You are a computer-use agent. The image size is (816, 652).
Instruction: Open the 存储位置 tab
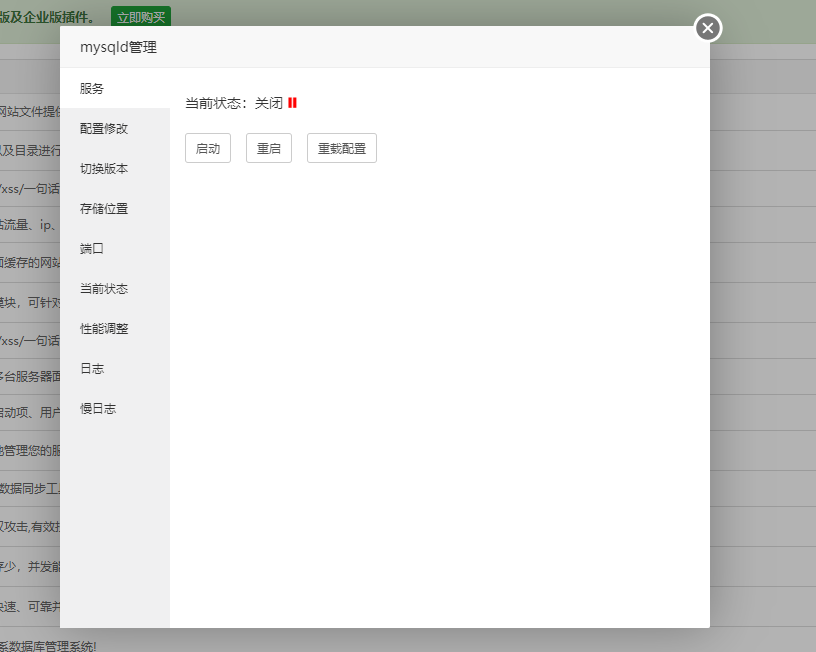coord(115,209)
